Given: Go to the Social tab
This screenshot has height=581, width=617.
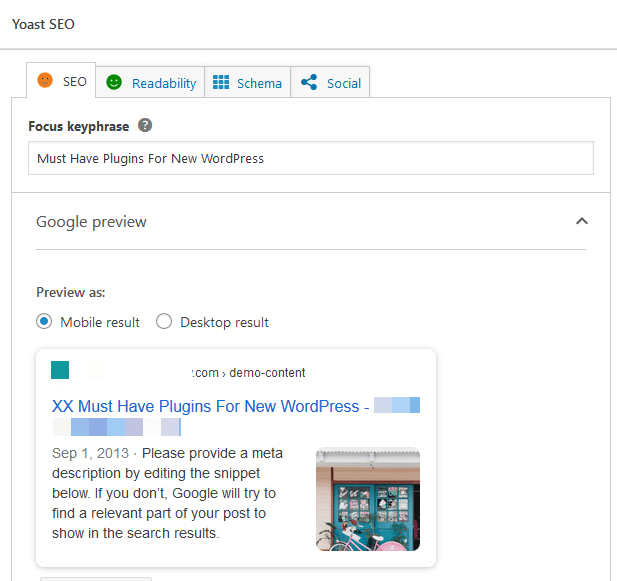Looking at the screenshot, I should (330, 82).
